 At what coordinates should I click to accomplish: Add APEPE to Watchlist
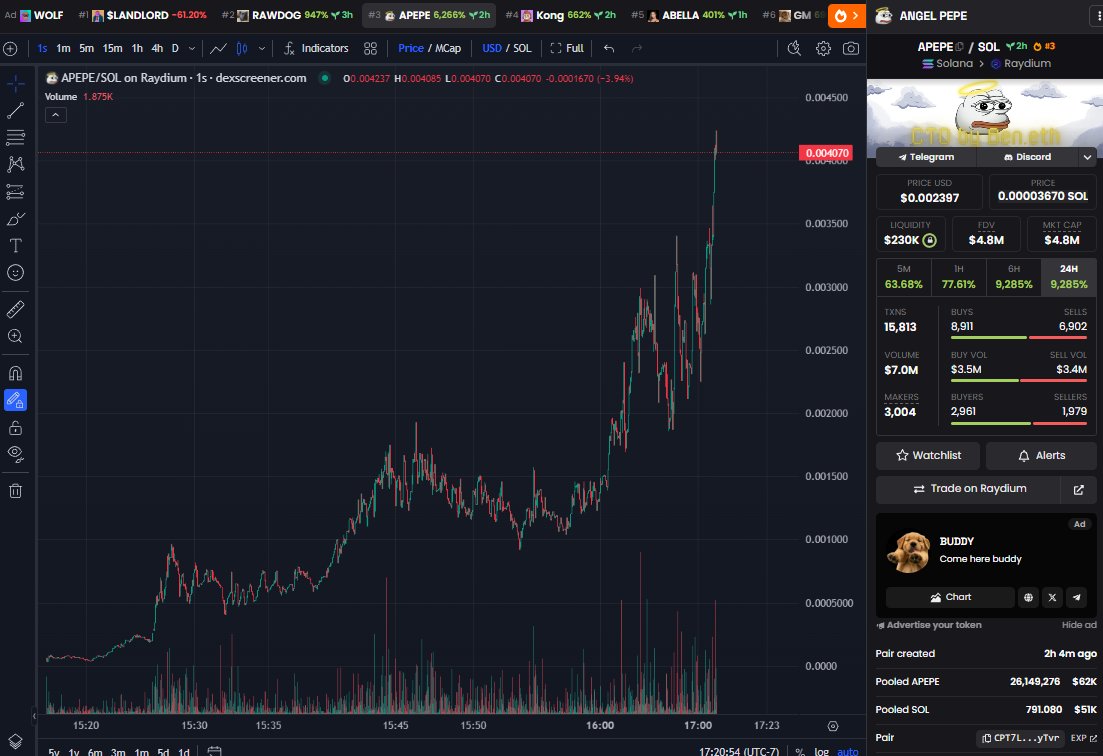coord(929,456)
